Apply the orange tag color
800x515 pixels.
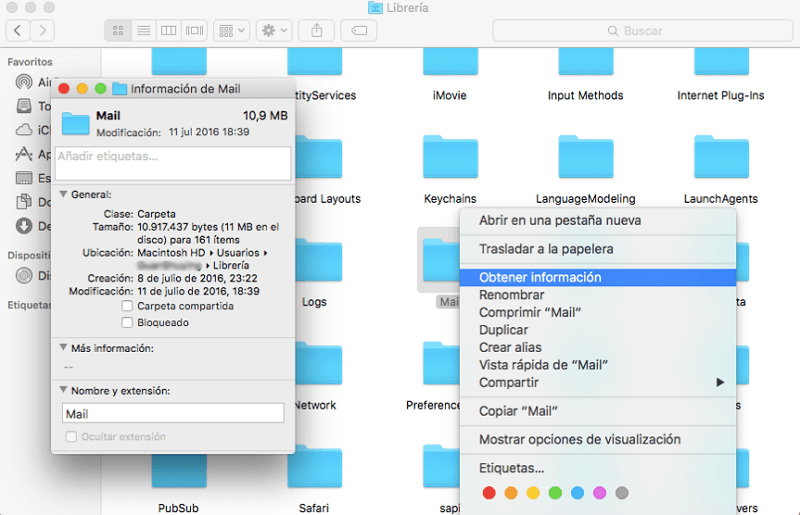click(511, 493)
